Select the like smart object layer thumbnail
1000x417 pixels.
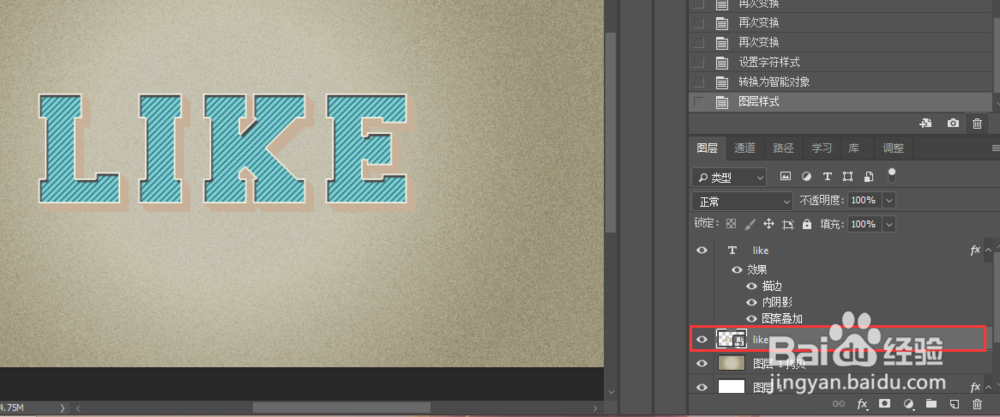[x=731, y=340]
